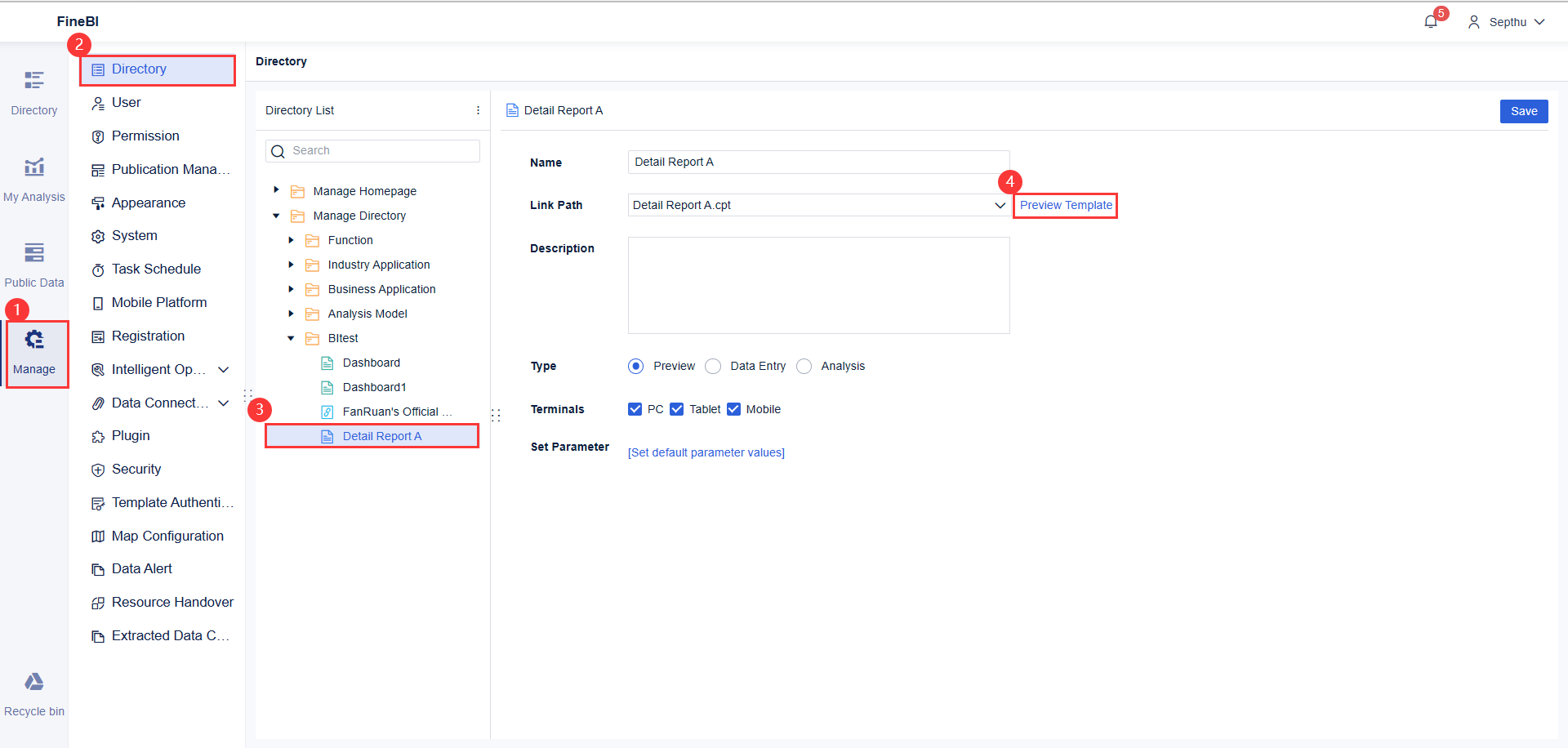Screen dimensions: 1568x748
Task: Collapse the Manage Directory folder
Action: pos(275,216)
